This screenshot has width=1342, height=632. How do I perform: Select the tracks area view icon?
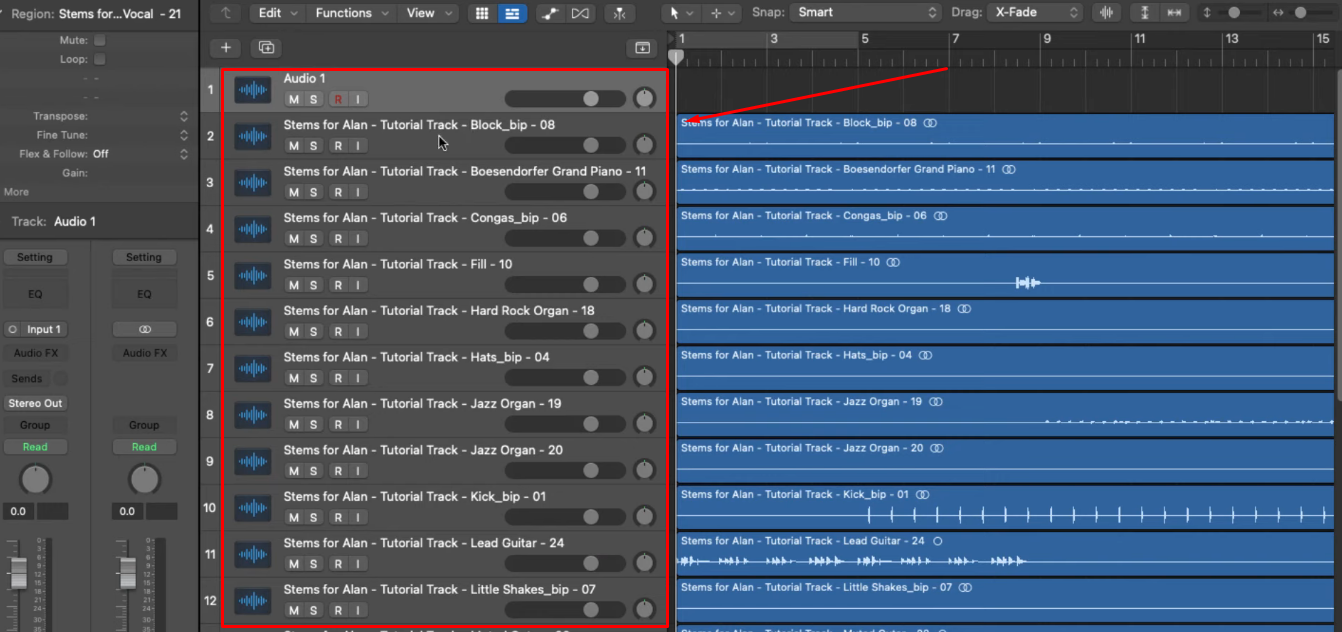point(513,13)
